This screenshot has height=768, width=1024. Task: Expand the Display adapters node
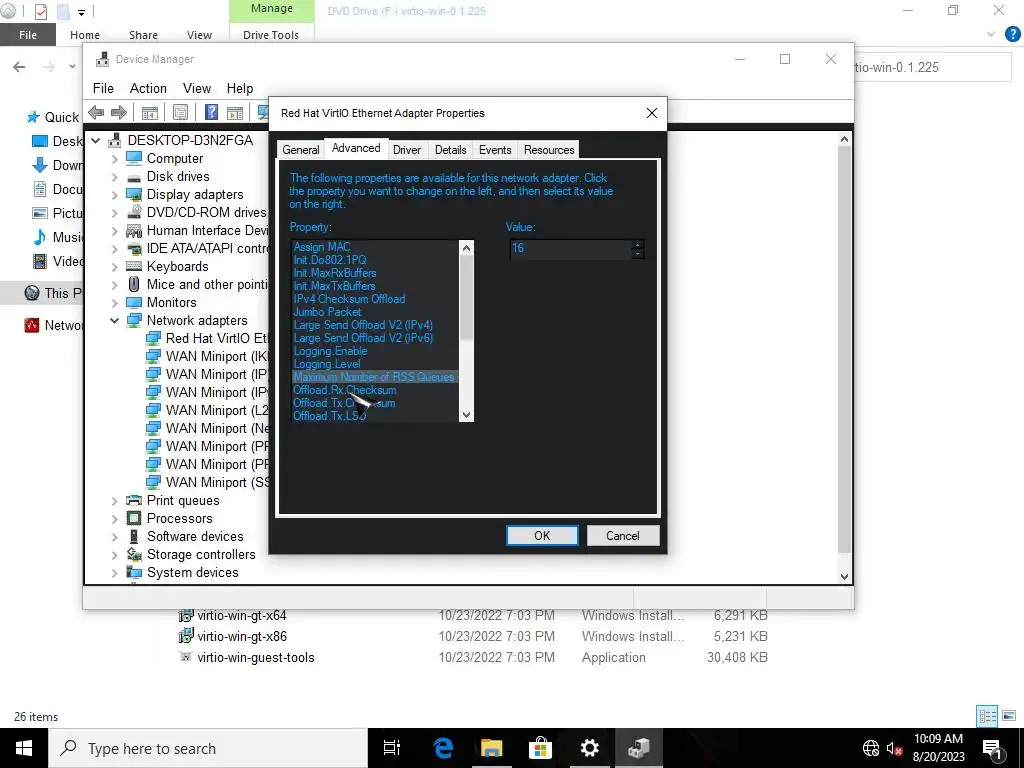pos(114,195)
